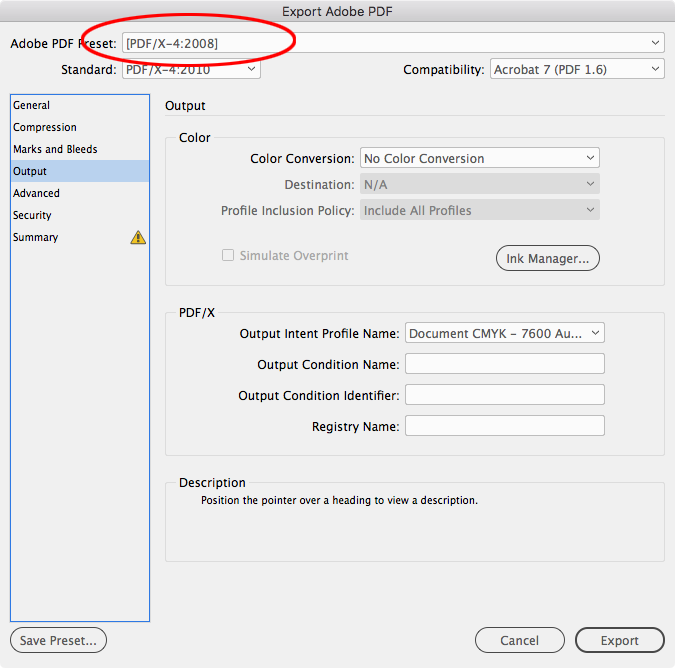Screen dimensions: 675x668
Task: Click the Cancel button
Action: (x=520, y=640)
